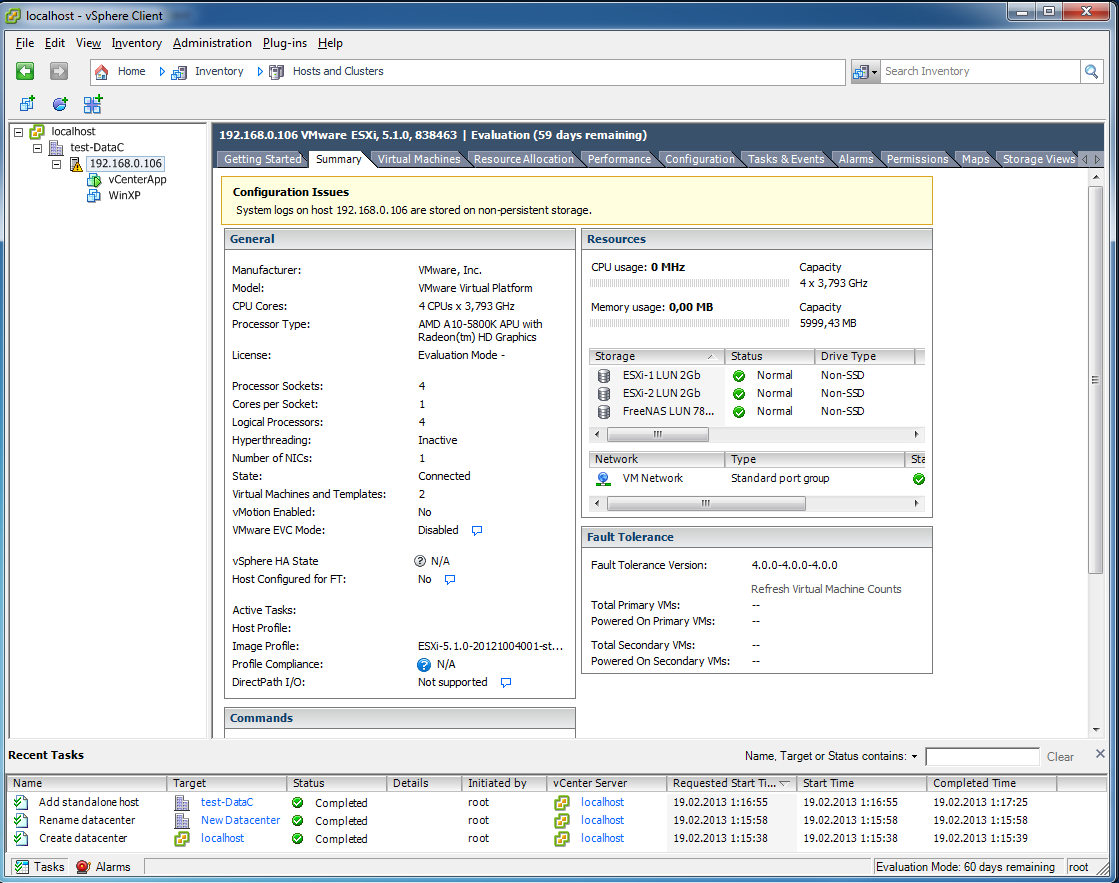Click the WinXP VM icon in tree
Viewport: 1119px width, 883px height.
coord(94,196)
